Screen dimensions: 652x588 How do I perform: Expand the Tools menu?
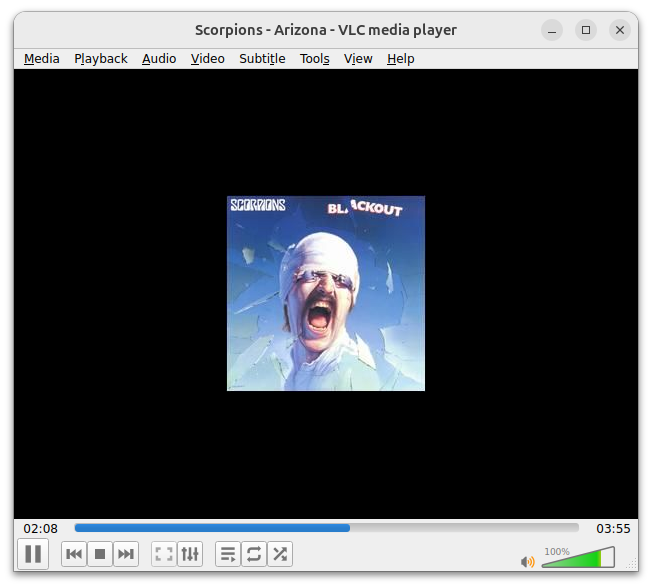(314, 59)
